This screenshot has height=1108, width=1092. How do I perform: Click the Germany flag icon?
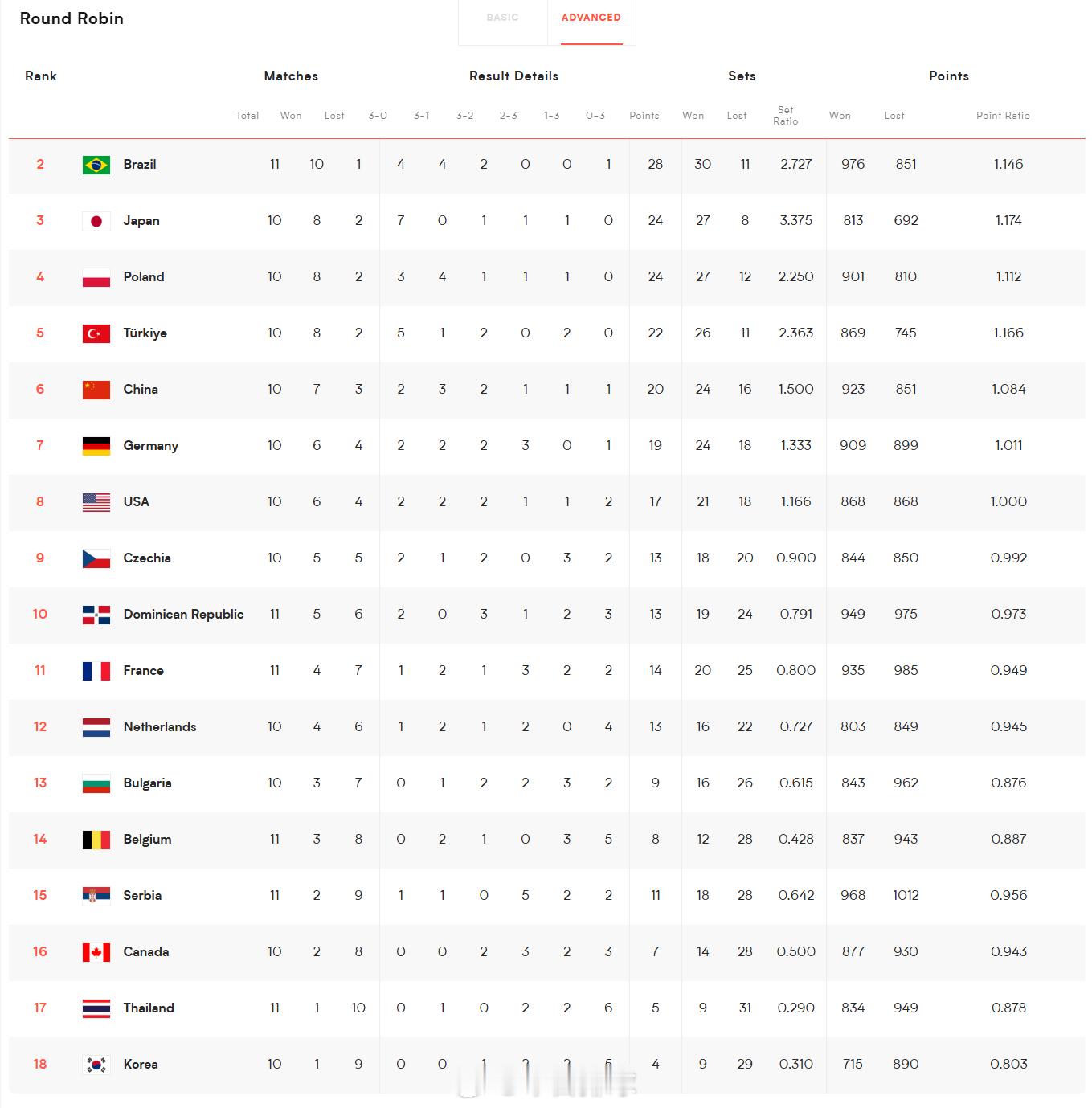(x=96, y=446)
